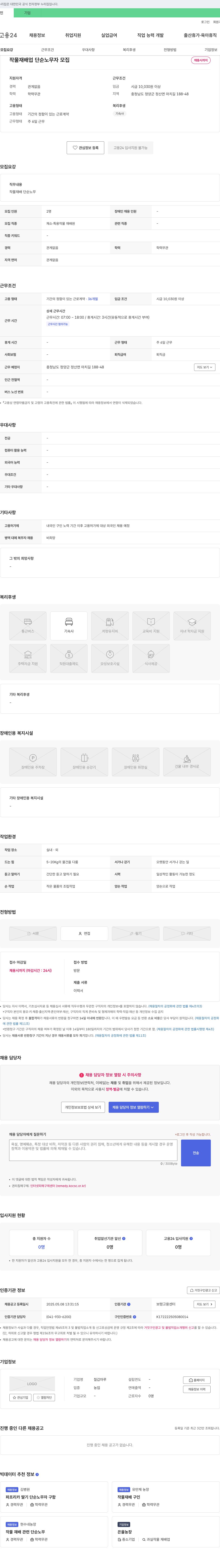Click 개인정보보호법 상세 보기 button

click(x=83, y=1107)
